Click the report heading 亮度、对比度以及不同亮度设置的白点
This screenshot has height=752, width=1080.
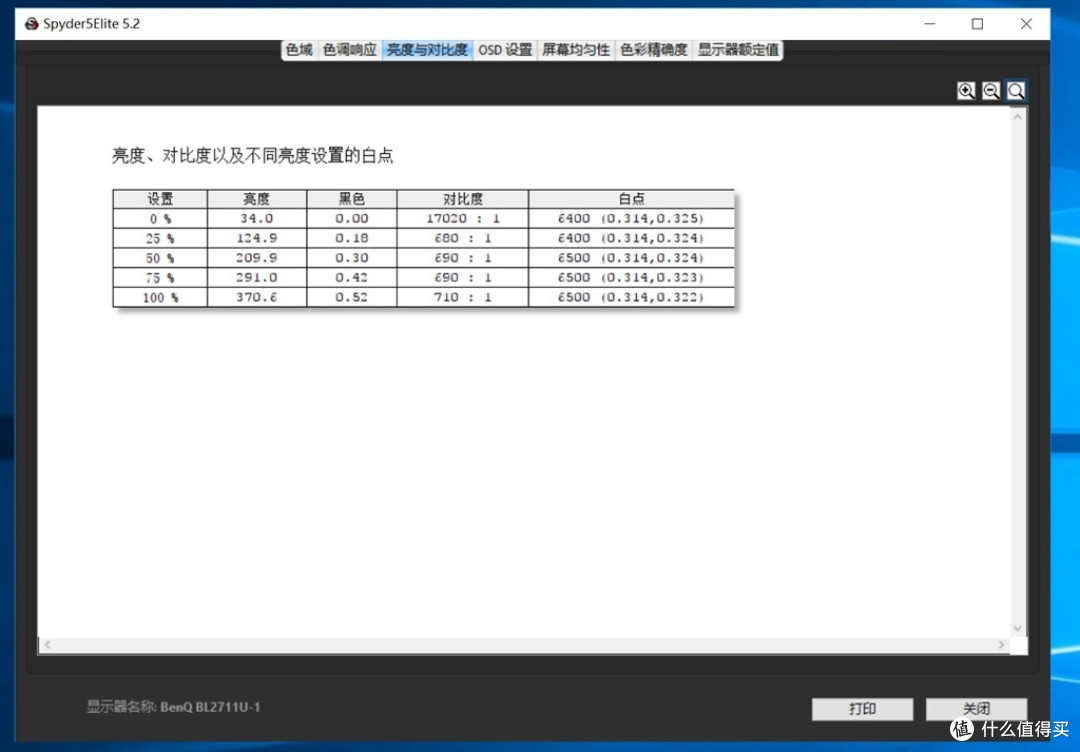pos(252,156)
